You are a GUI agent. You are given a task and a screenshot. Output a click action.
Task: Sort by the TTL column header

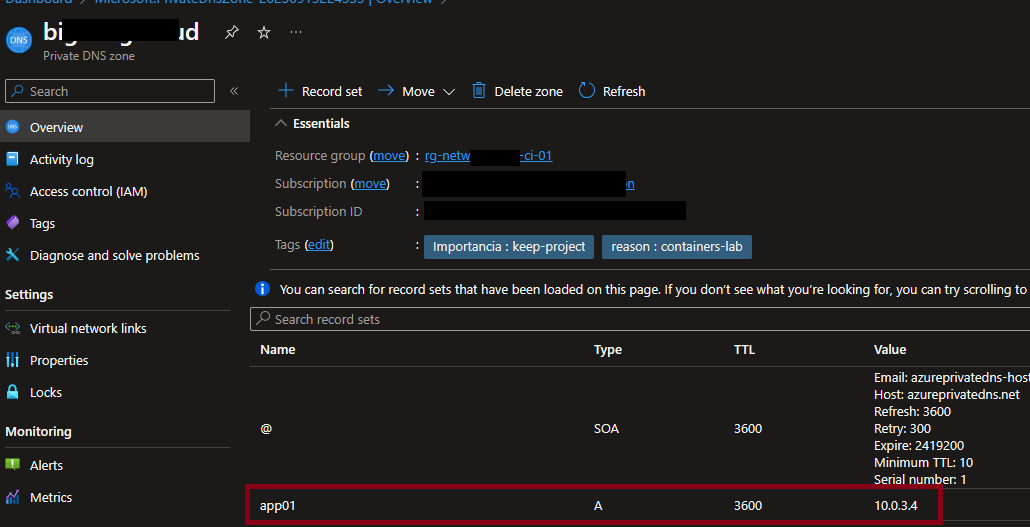click(x=744, y=350)
